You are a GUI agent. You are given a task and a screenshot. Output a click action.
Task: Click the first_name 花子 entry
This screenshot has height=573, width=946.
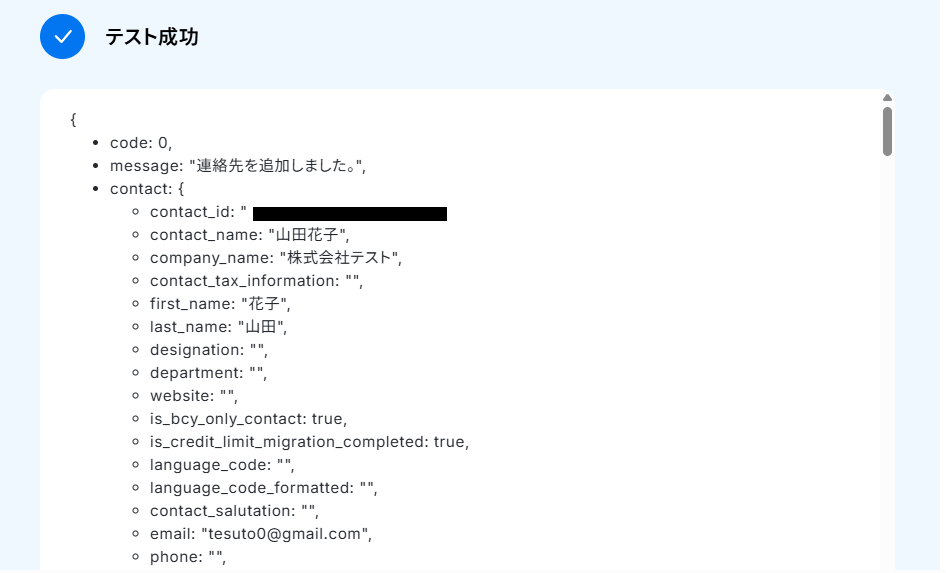(x=221, y=305)
